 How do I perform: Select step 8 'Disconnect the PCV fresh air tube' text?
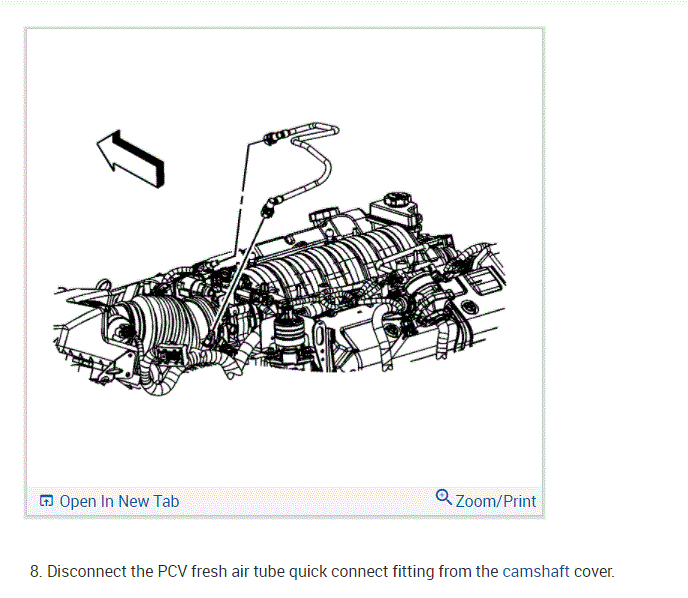point(322,571)
